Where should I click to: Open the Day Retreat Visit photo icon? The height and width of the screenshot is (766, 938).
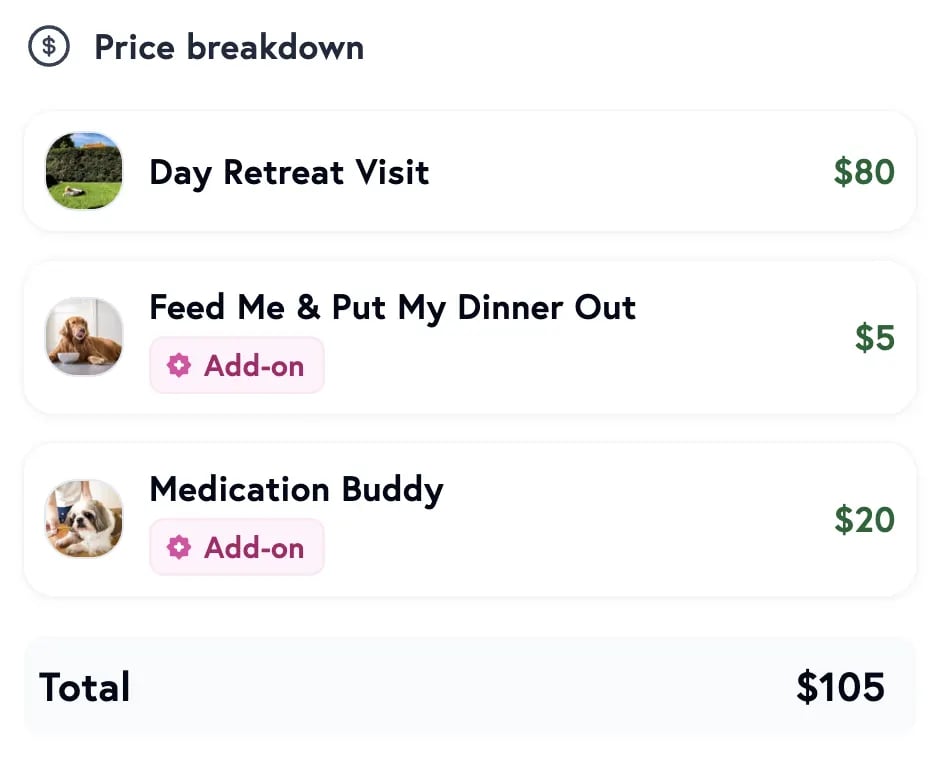[84, 170]
